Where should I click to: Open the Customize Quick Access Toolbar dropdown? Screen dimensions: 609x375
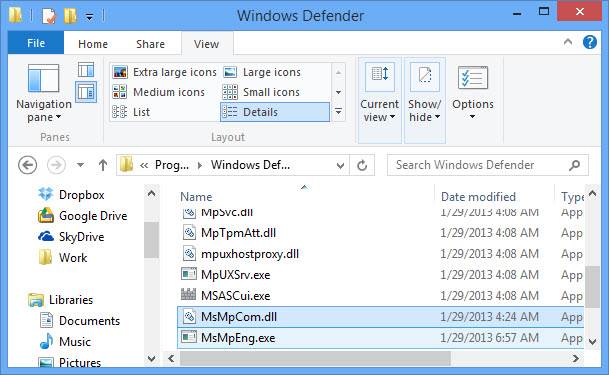point(89,17)
